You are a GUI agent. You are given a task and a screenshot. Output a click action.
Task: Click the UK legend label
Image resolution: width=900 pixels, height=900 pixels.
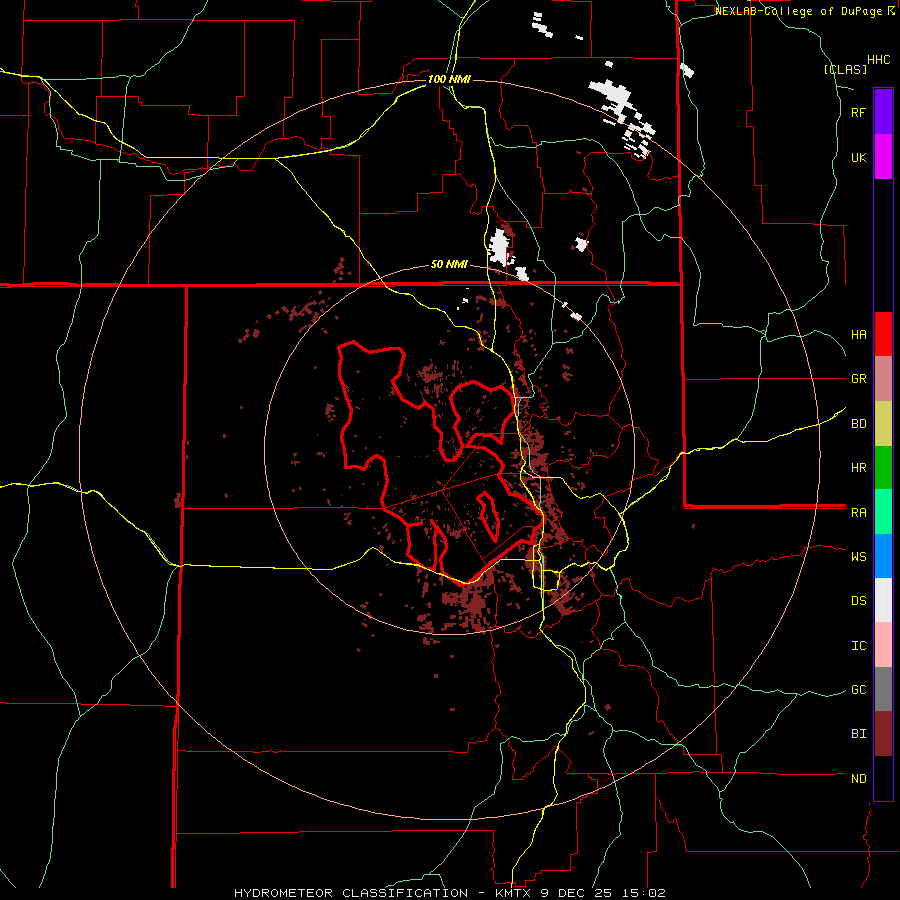(x=858, y=157)
